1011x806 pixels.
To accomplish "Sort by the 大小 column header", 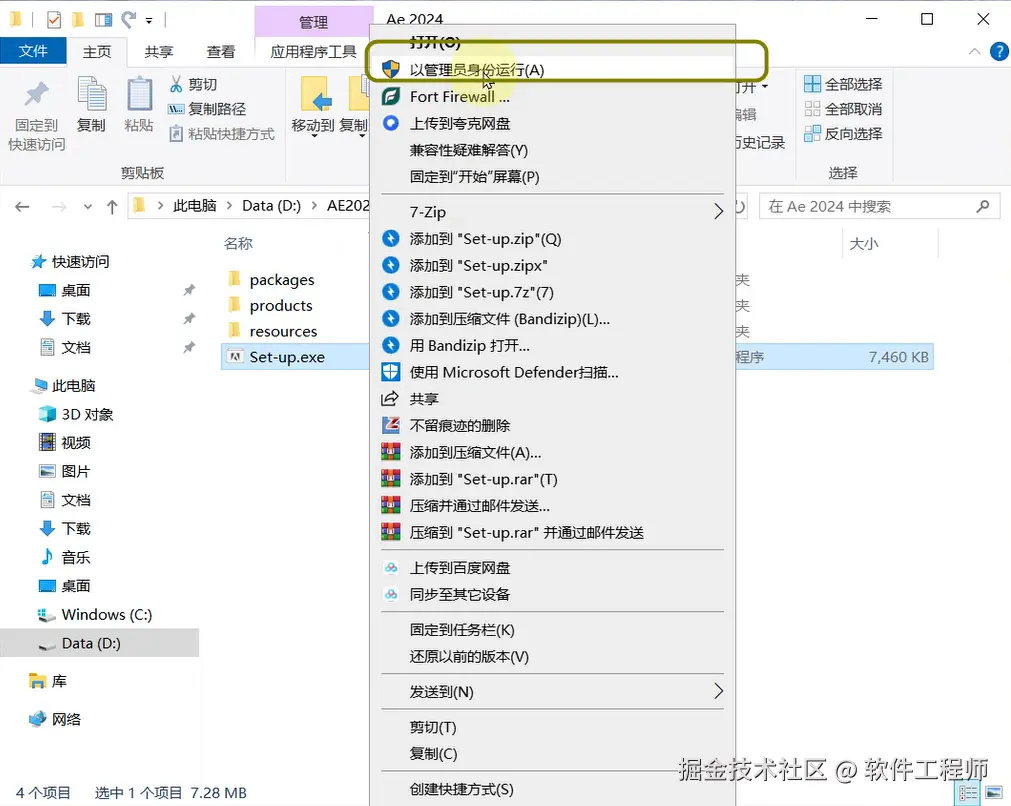I will [864, 244].
